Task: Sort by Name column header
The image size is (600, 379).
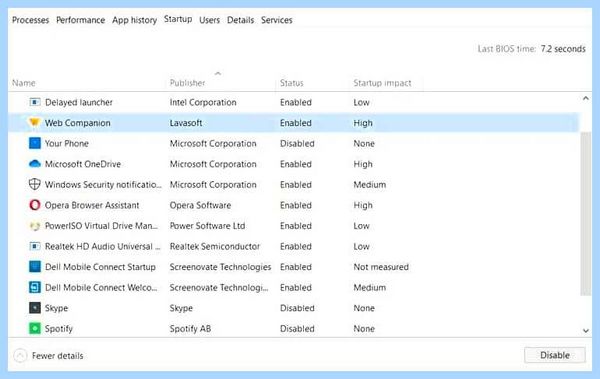Action: tap(24, 83)
